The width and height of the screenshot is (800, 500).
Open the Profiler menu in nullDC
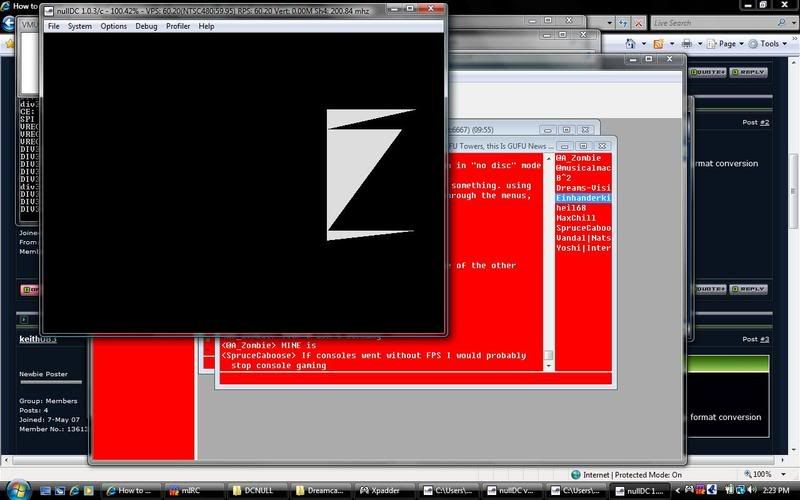(x=178, y=26)
